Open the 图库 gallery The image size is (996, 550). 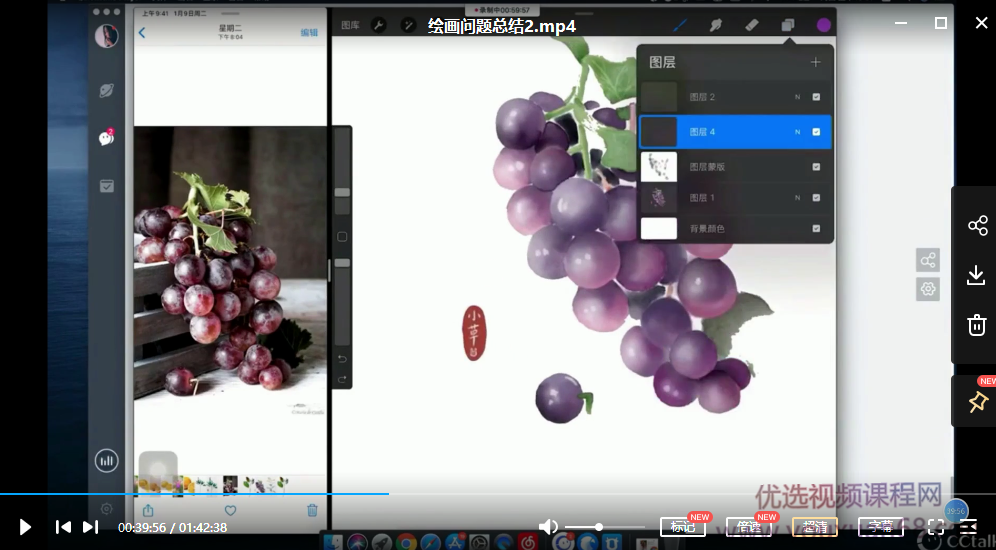point(350,25)
